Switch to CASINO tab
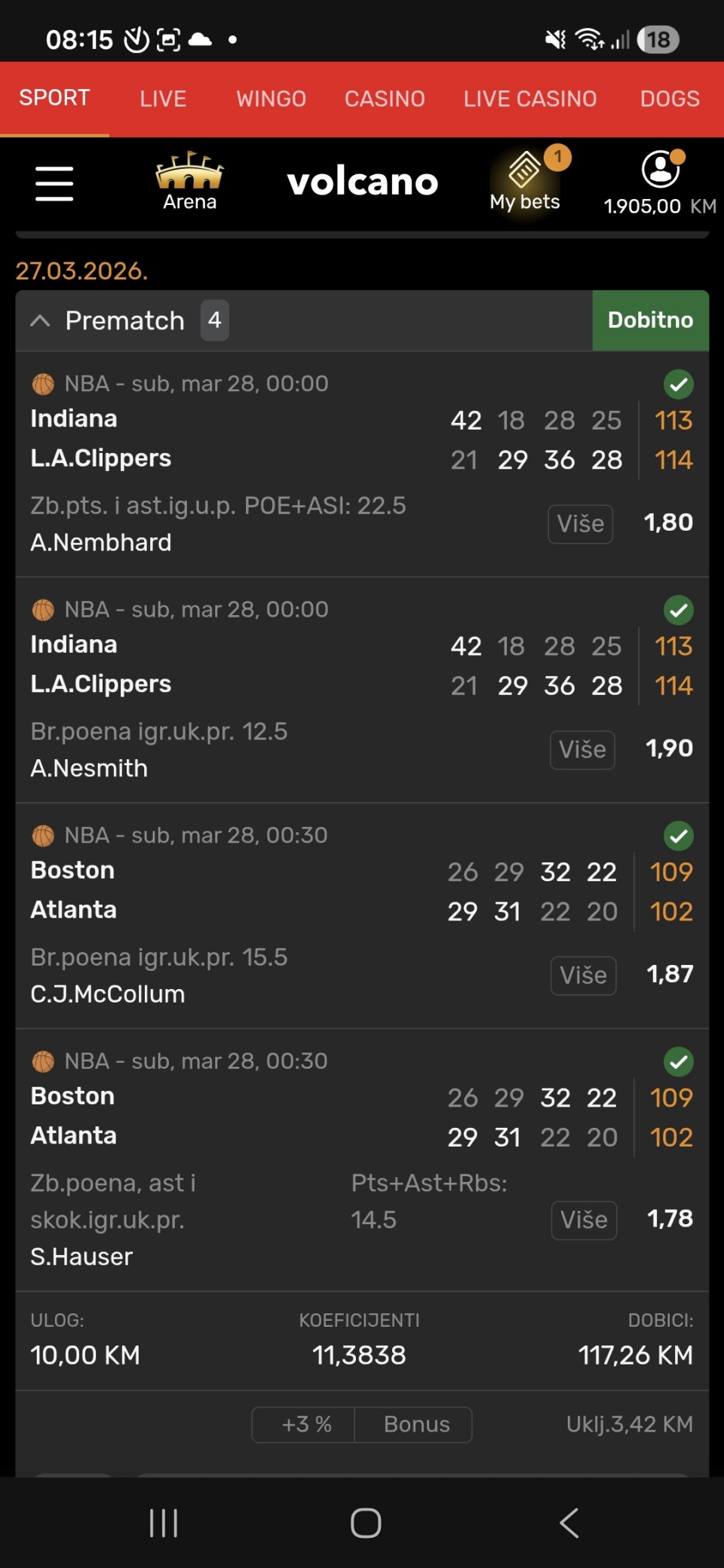Viewport: 724px width, 1568px height. (385, 99)
